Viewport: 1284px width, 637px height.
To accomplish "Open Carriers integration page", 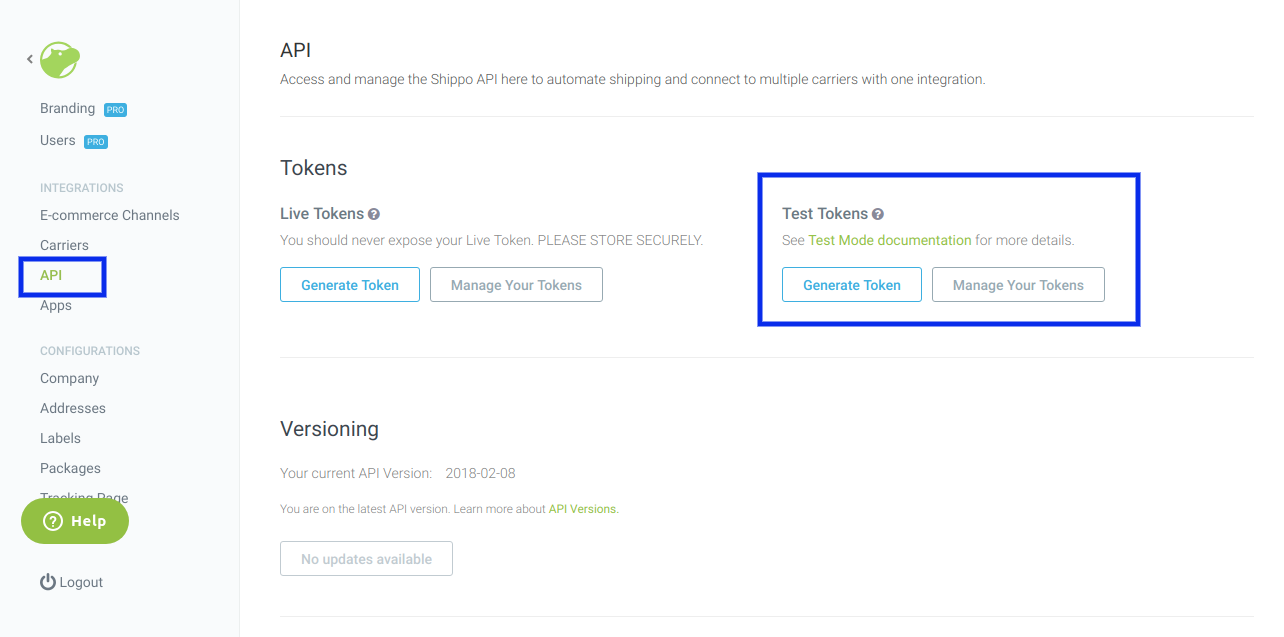I will pyautogui.click(x=64, y=245).
